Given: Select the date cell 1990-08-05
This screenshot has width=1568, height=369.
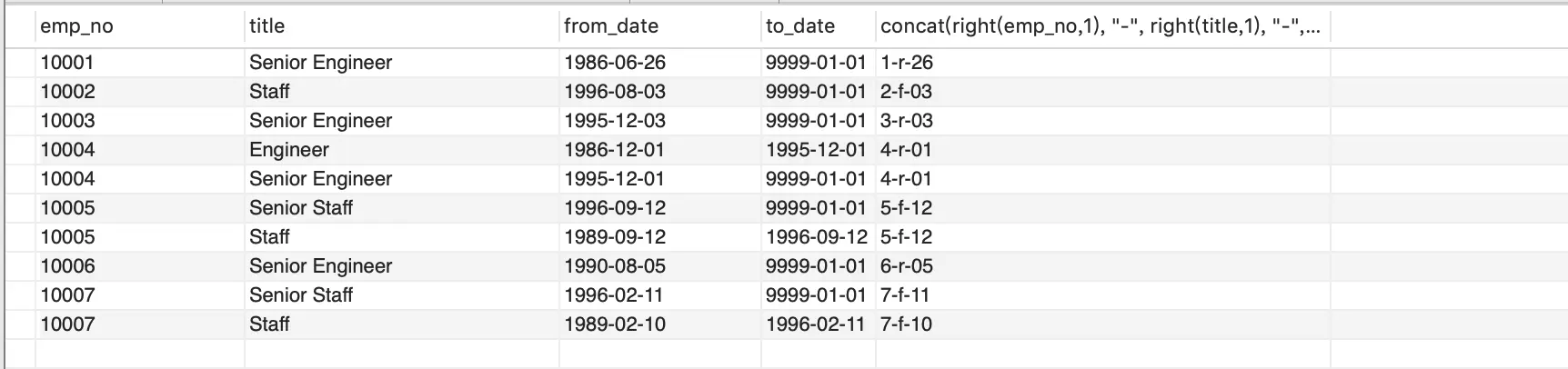Looking at the screenshot, I should point(615,266).
